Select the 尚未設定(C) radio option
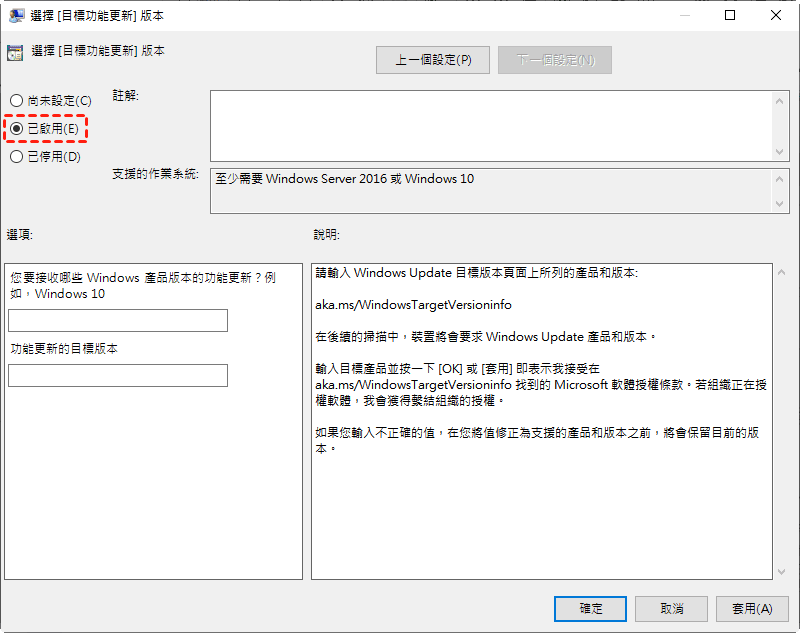Viewport: 800px width, 633px height. 17,101
